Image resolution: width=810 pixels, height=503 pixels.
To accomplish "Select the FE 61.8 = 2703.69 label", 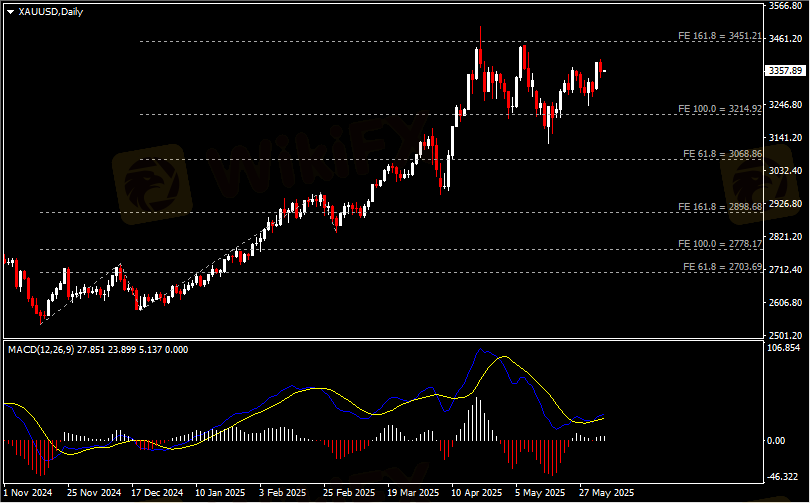I will point(722,266).
